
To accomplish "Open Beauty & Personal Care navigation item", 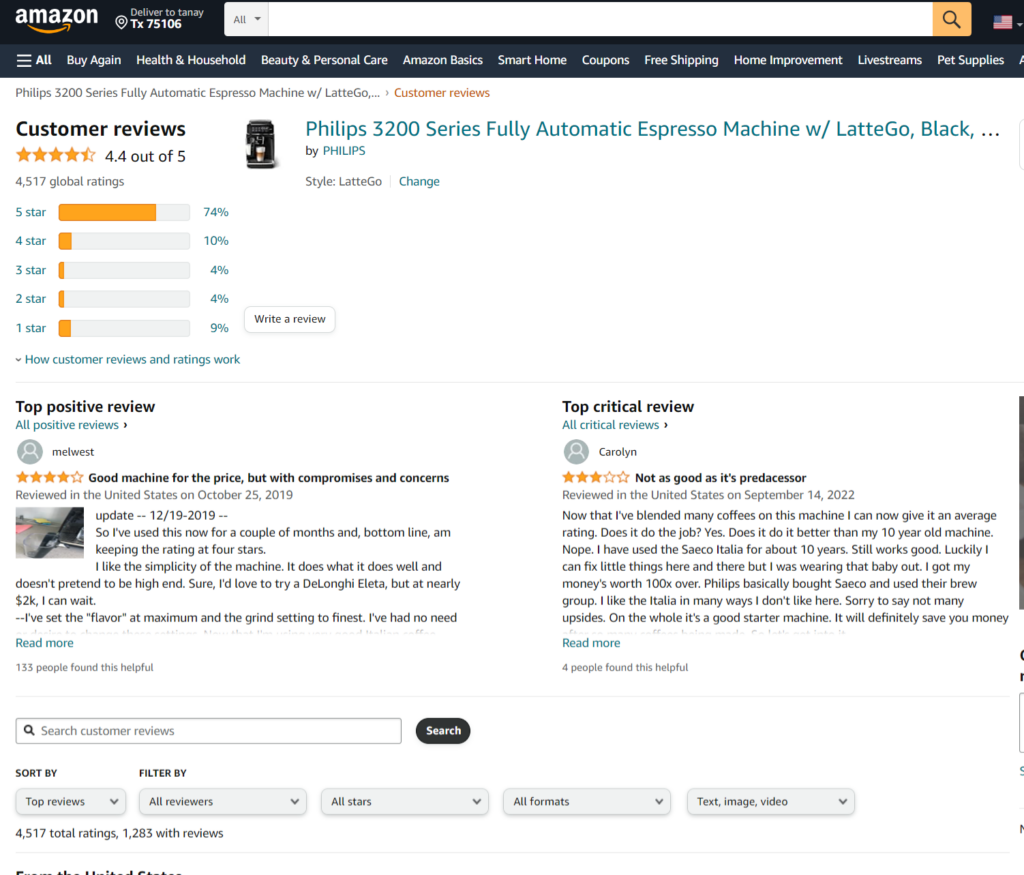I will pyautogui.click(x=324, y=60).
